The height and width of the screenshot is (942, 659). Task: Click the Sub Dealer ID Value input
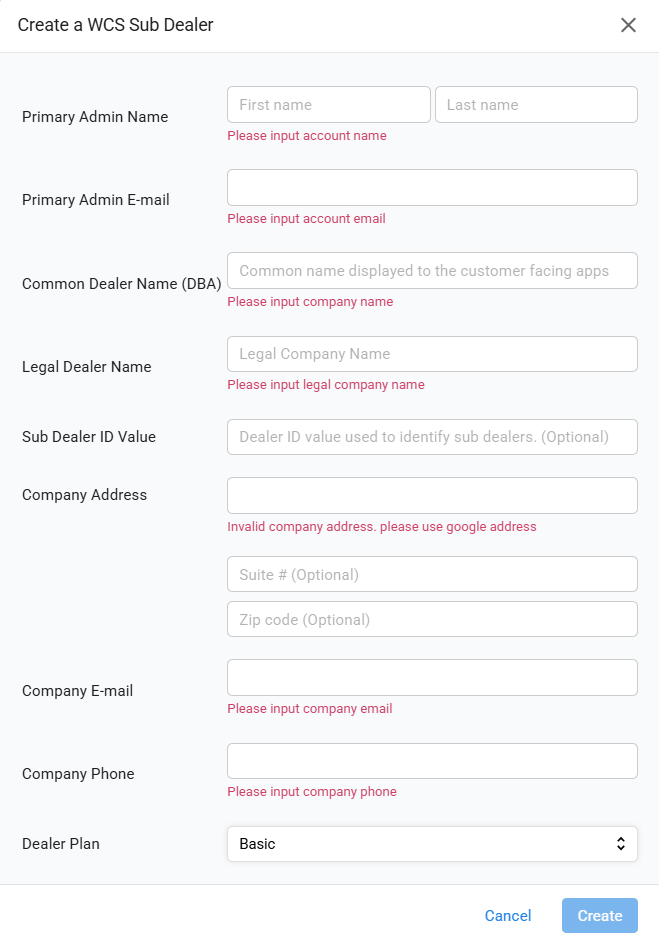click(432, 437)
